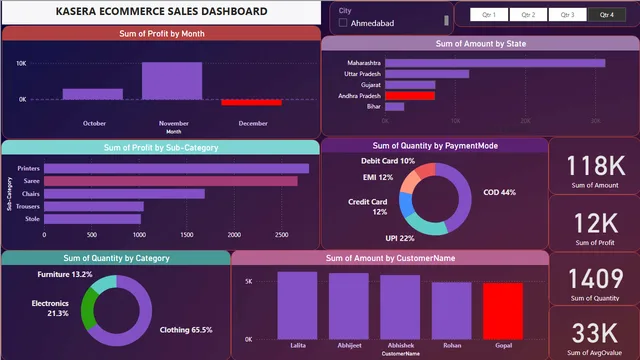Click the CustomerName axis title
Screen dimensions: 640x360
tap(400, 353)
